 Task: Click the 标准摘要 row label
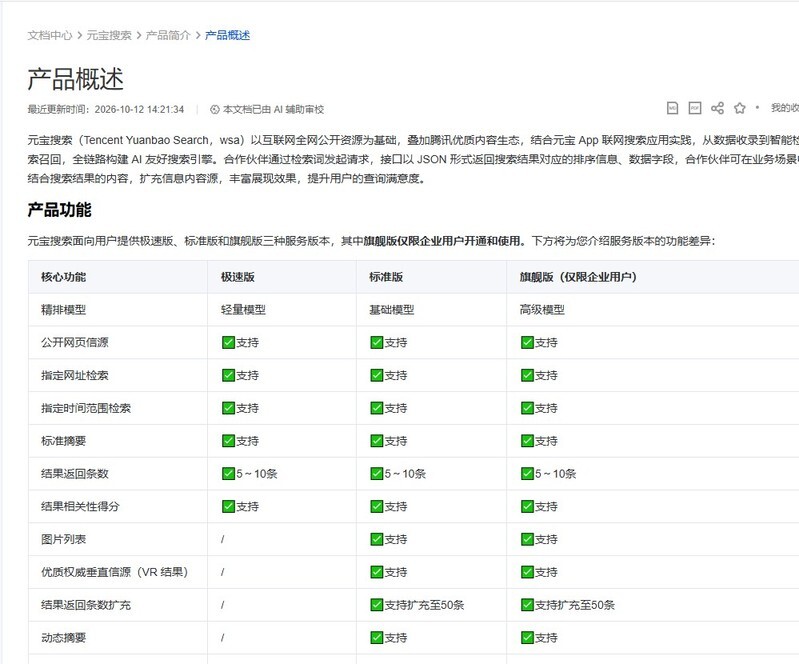[x=63, y=441]
